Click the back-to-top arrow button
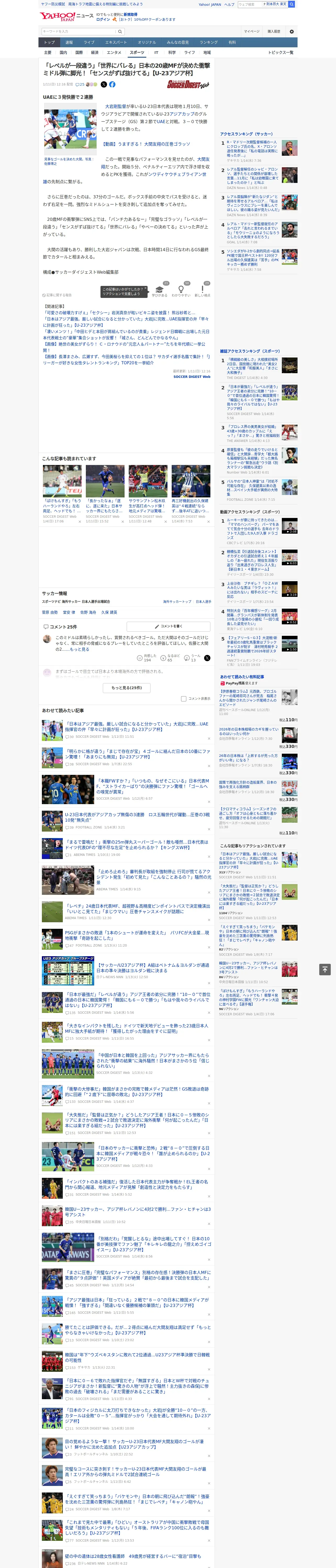336x1568 pixels. (x=325, y=969)
